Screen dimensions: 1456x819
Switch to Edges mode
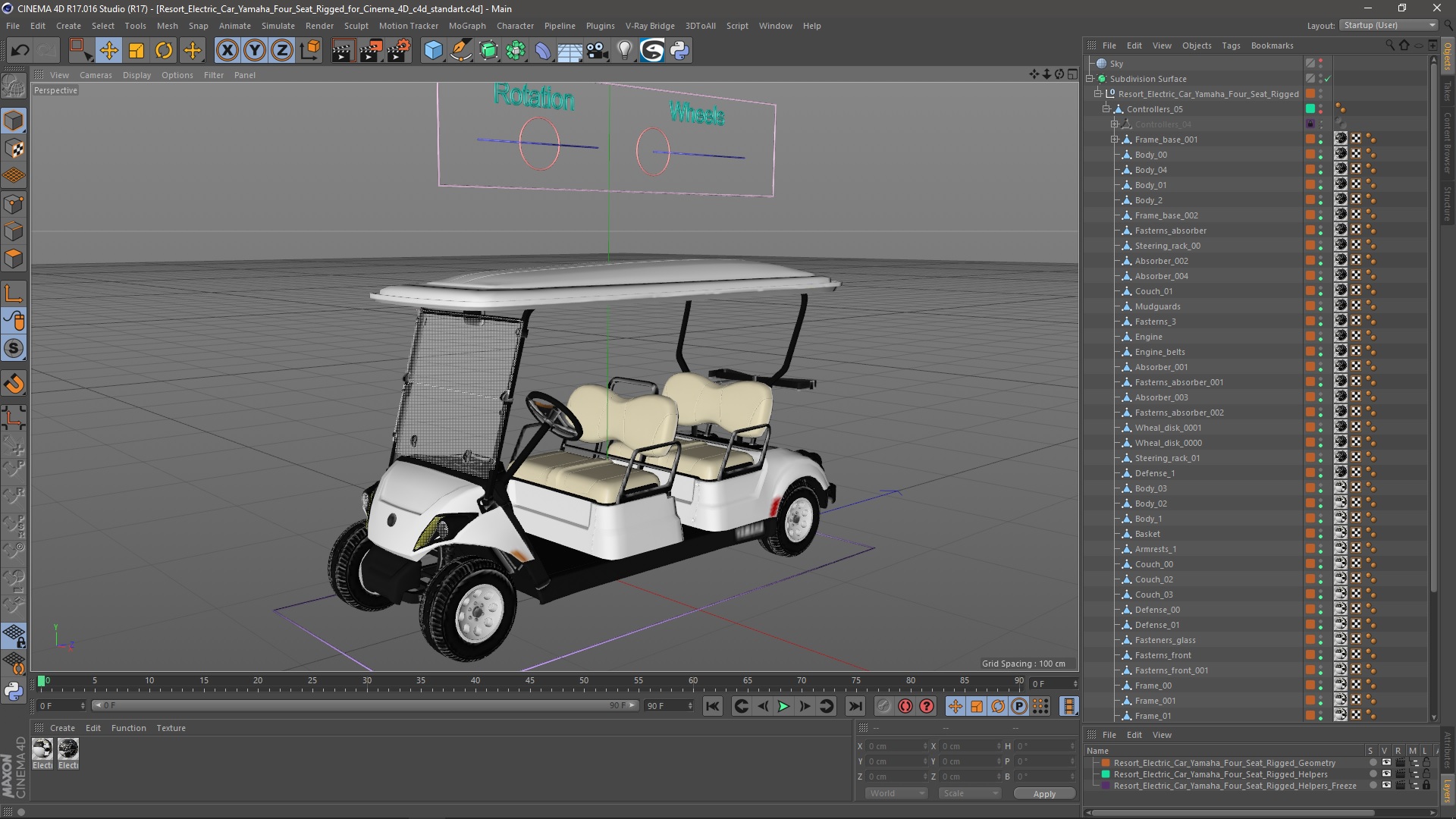14,231
